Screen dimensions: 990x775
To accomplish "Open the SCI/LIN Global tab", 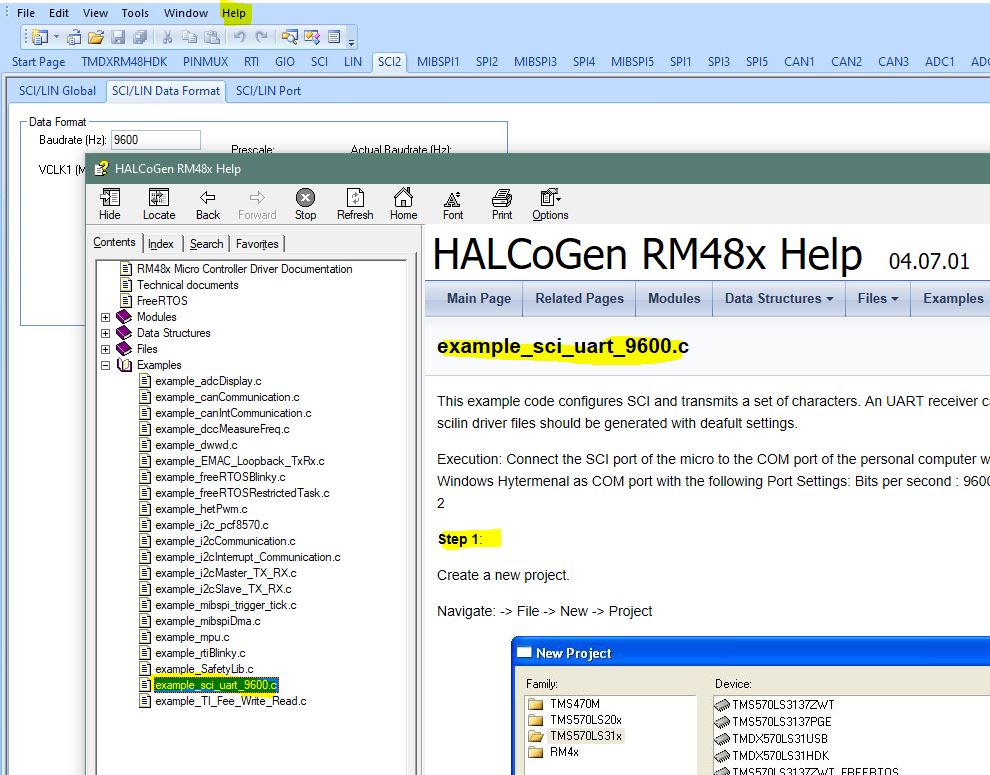I will (x=57, y=90).
